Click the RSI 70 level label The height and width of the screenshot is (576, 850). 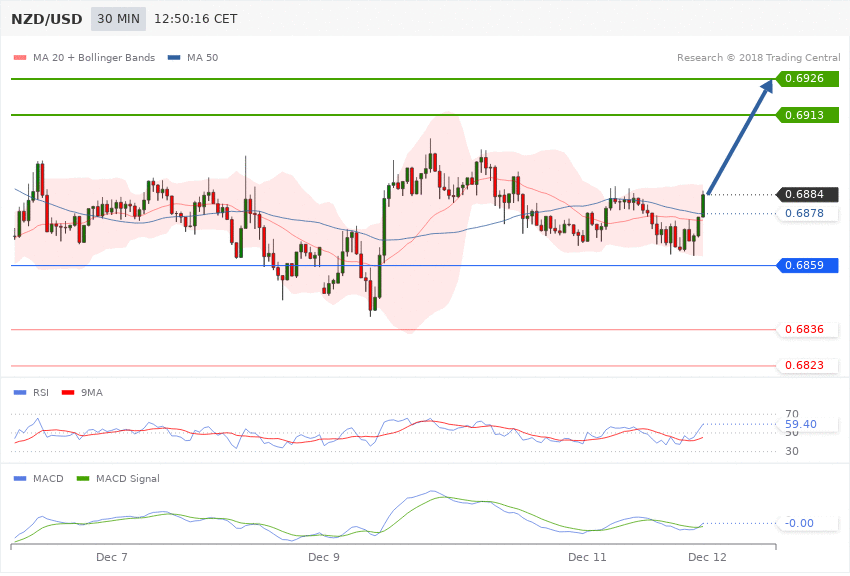point(791,414)
